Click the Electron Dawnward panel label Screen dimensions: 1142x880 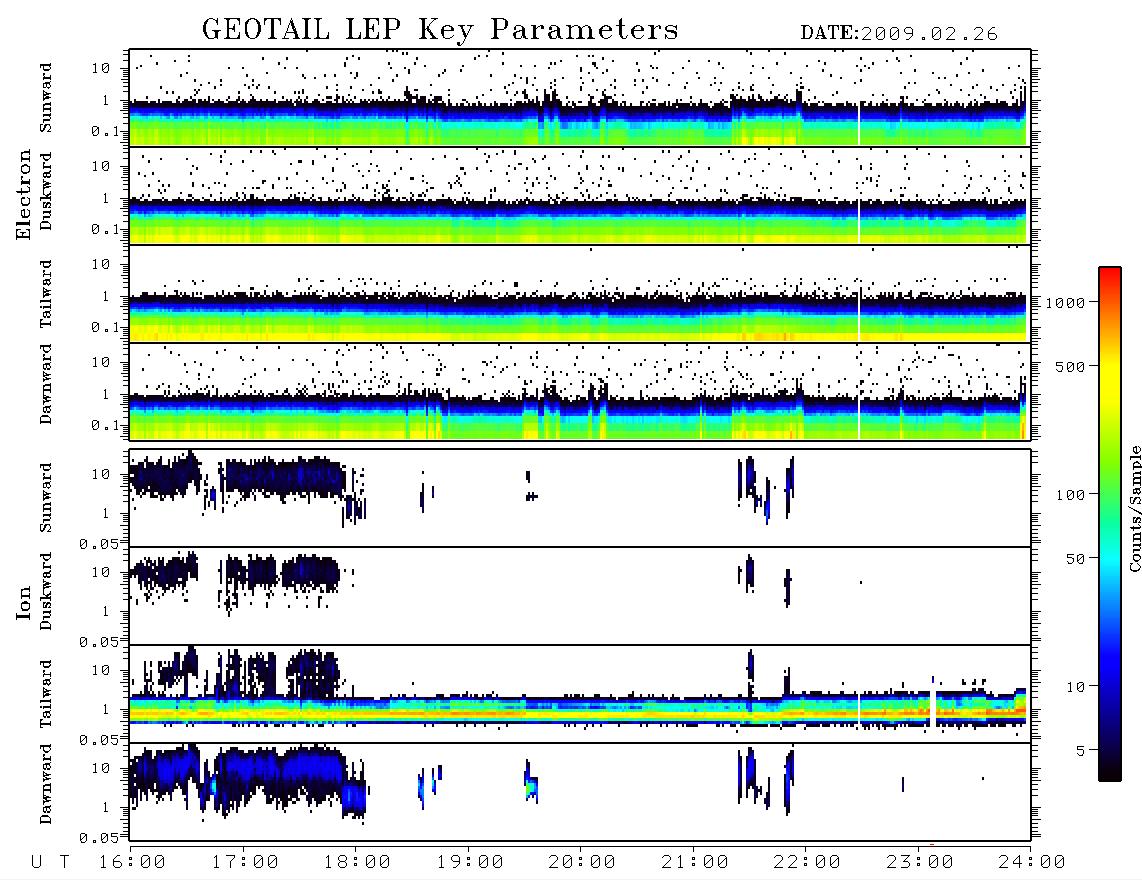coord(46,385)
